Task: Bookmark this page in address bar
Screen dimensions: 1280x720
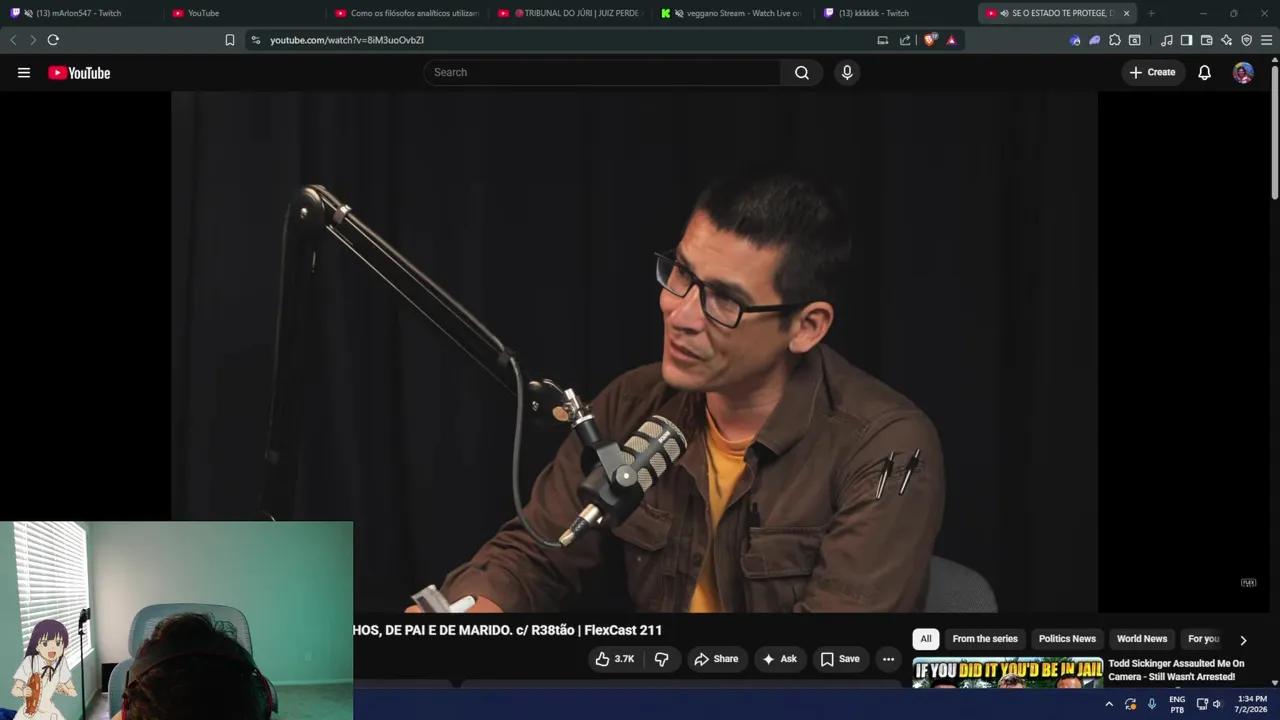Action: [230, 40]
